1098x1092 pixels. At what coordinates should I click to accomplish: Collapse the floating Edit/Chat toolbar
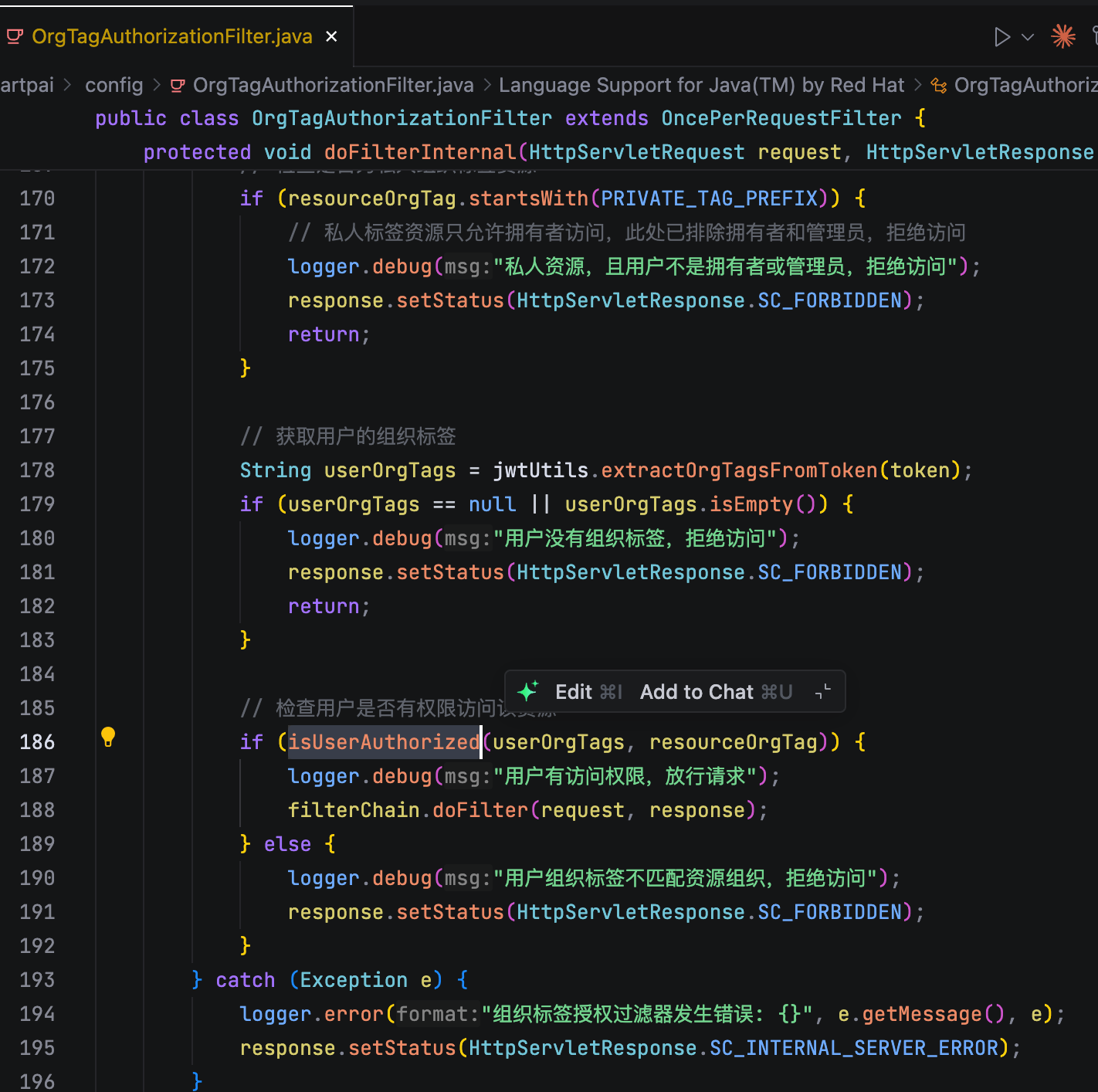[823, 692]
